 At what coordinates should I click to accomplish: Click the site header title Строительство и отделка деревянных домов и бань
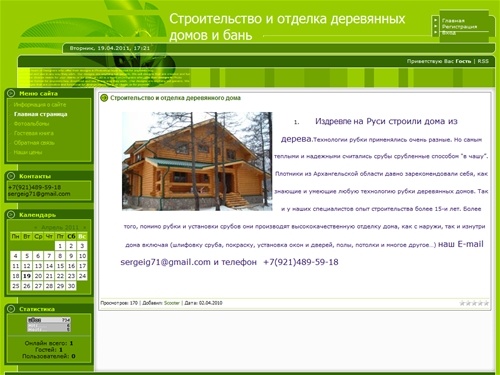[287, 27]
